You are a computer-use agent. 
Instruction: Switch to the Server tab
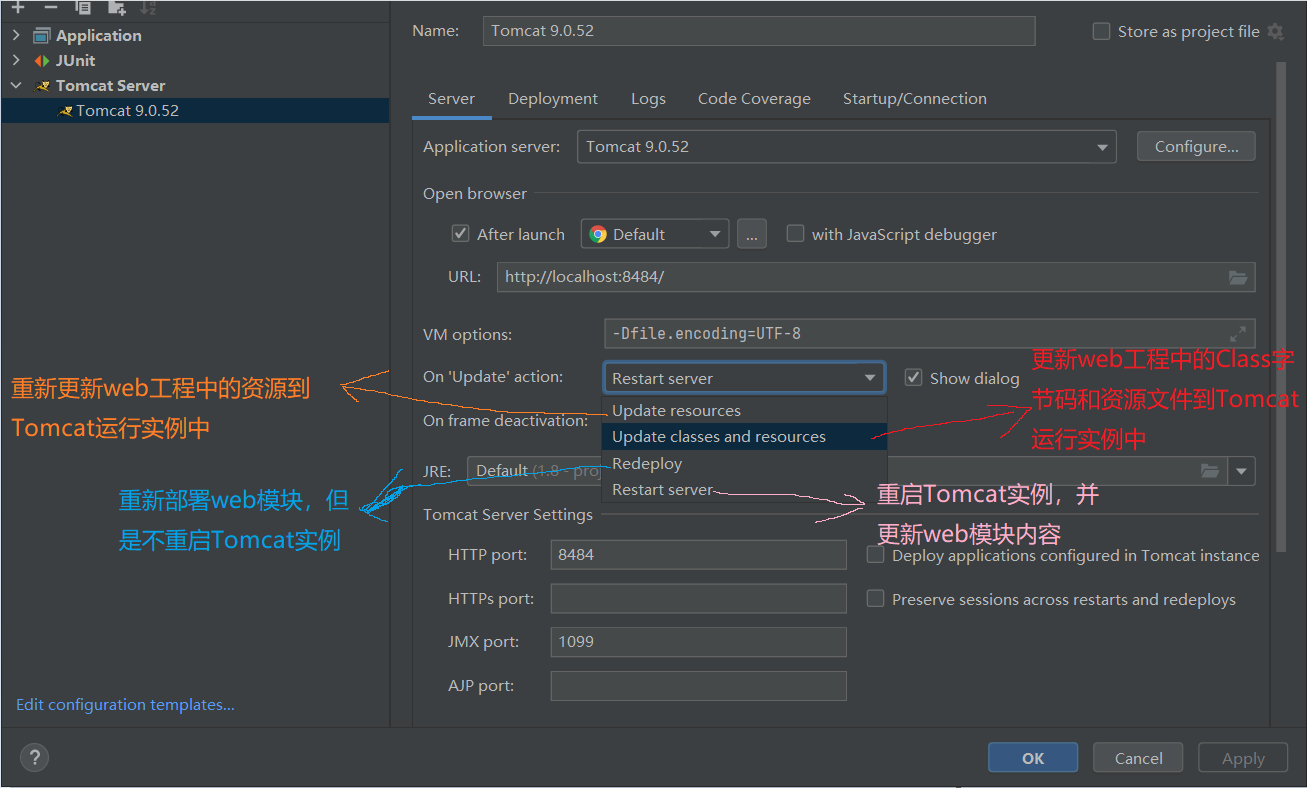pos(451,99)
